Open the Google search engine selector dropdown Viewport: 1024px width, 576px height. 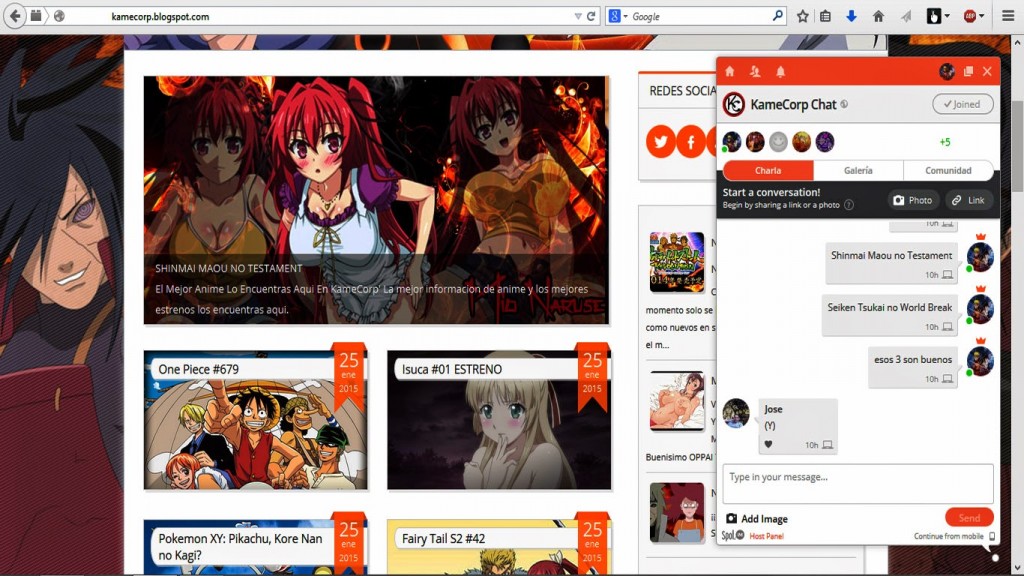[x=617, y=16]
